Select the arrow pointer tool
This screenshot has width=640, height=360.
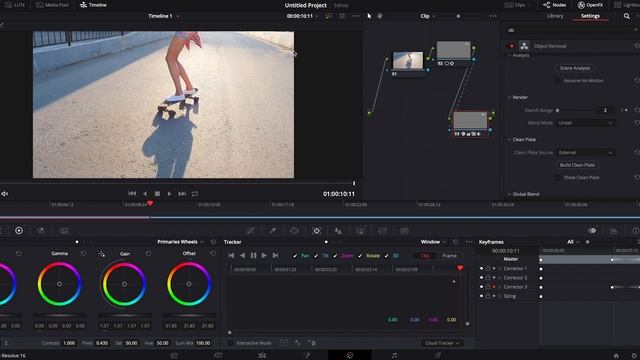(369, 16)
